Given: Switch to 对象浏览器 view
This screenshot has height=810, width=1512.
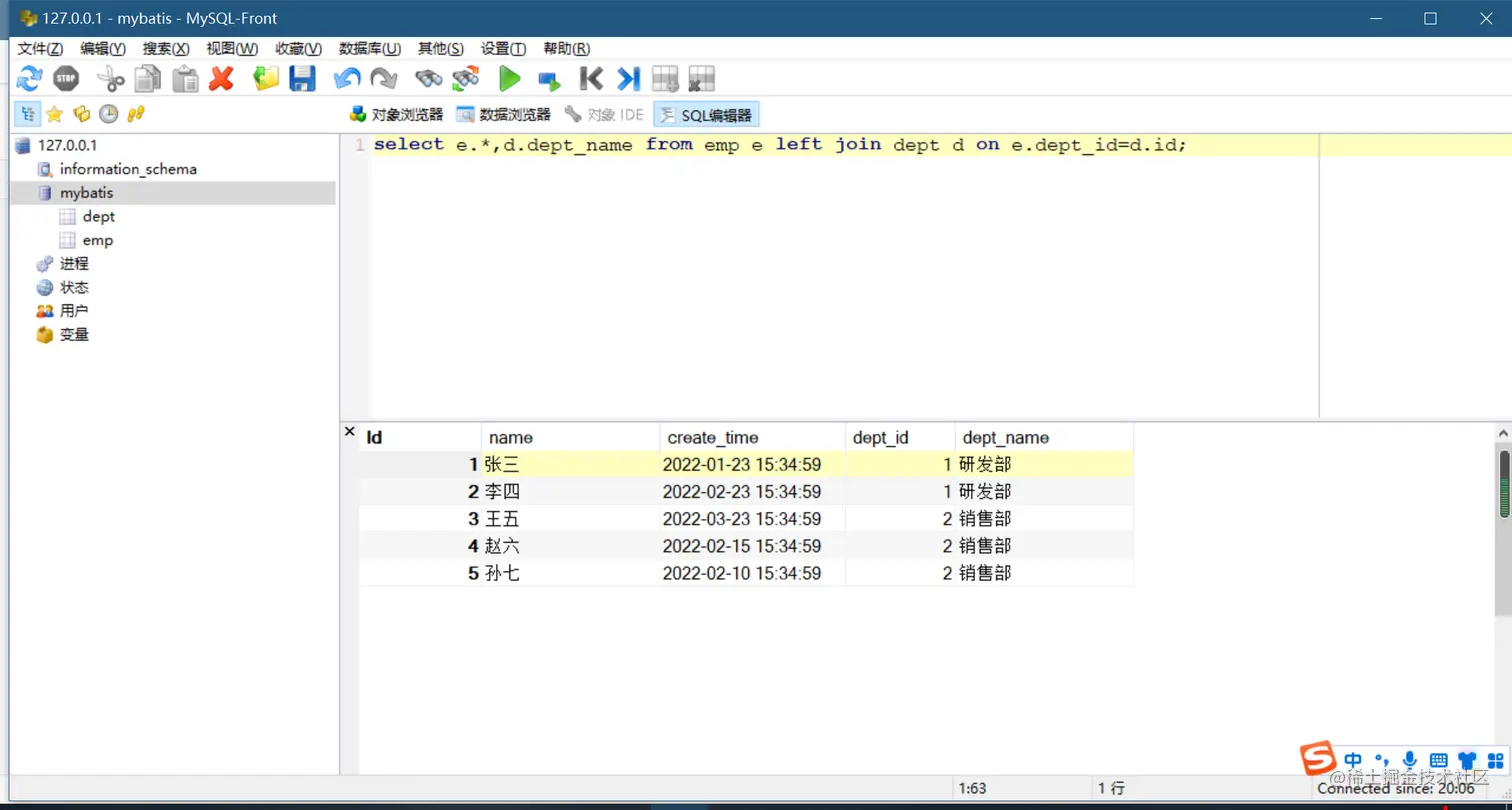Looking at the screenshot, I should [396, 115].
